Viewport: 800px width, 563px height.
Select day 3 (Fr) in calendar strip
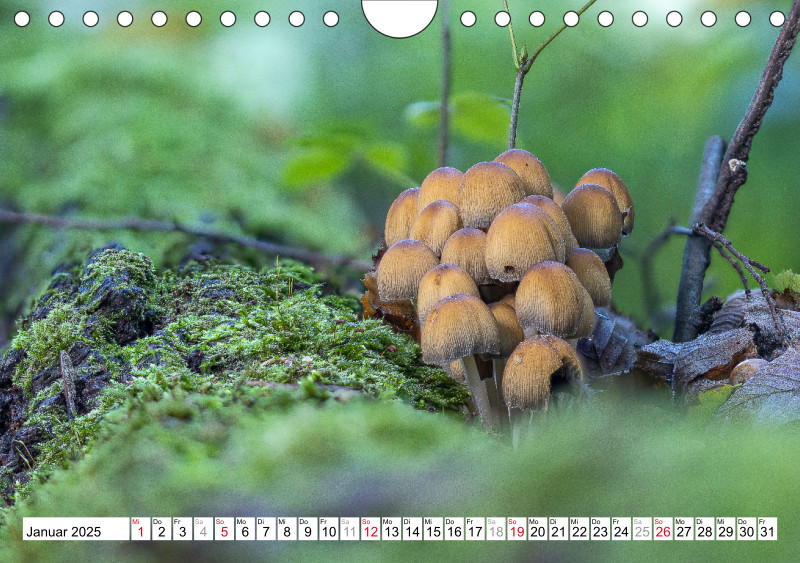coord(182,529)
